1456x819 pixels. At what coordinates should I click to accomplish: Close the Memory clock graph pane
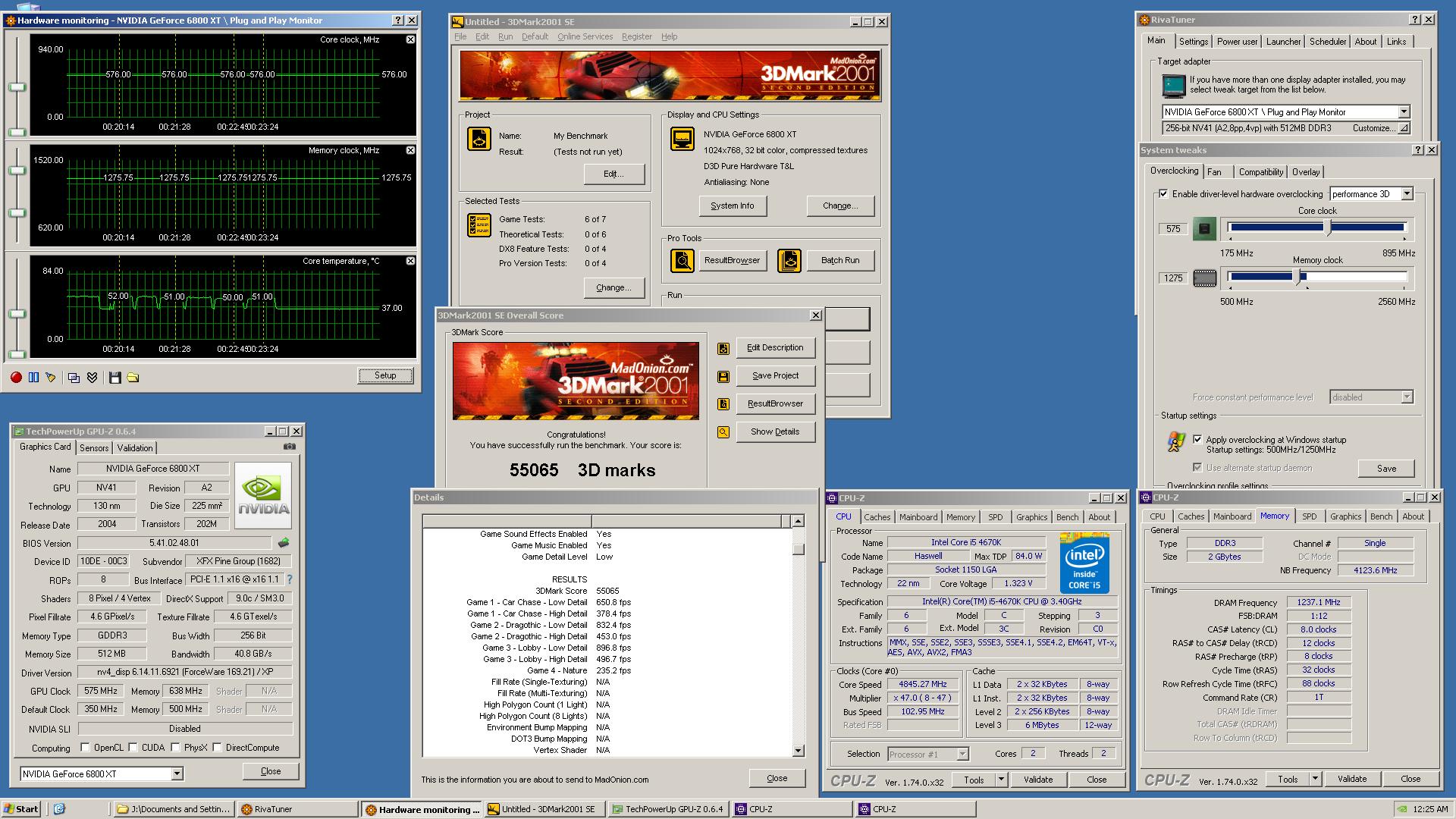(x=410, y=150)
